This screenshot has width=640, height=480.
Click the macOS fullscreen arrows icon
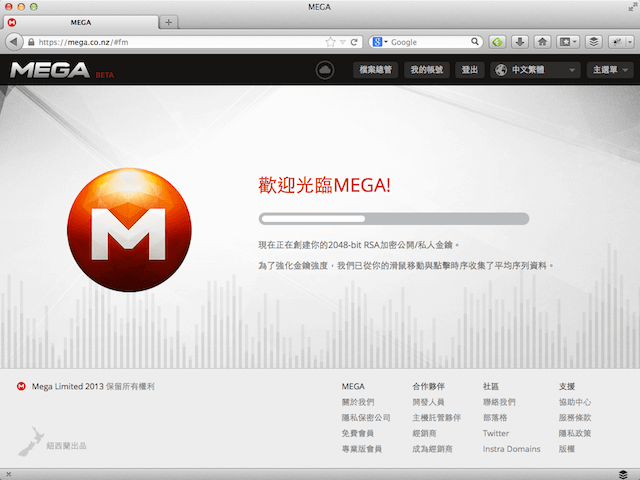click(x=633, y=7)
